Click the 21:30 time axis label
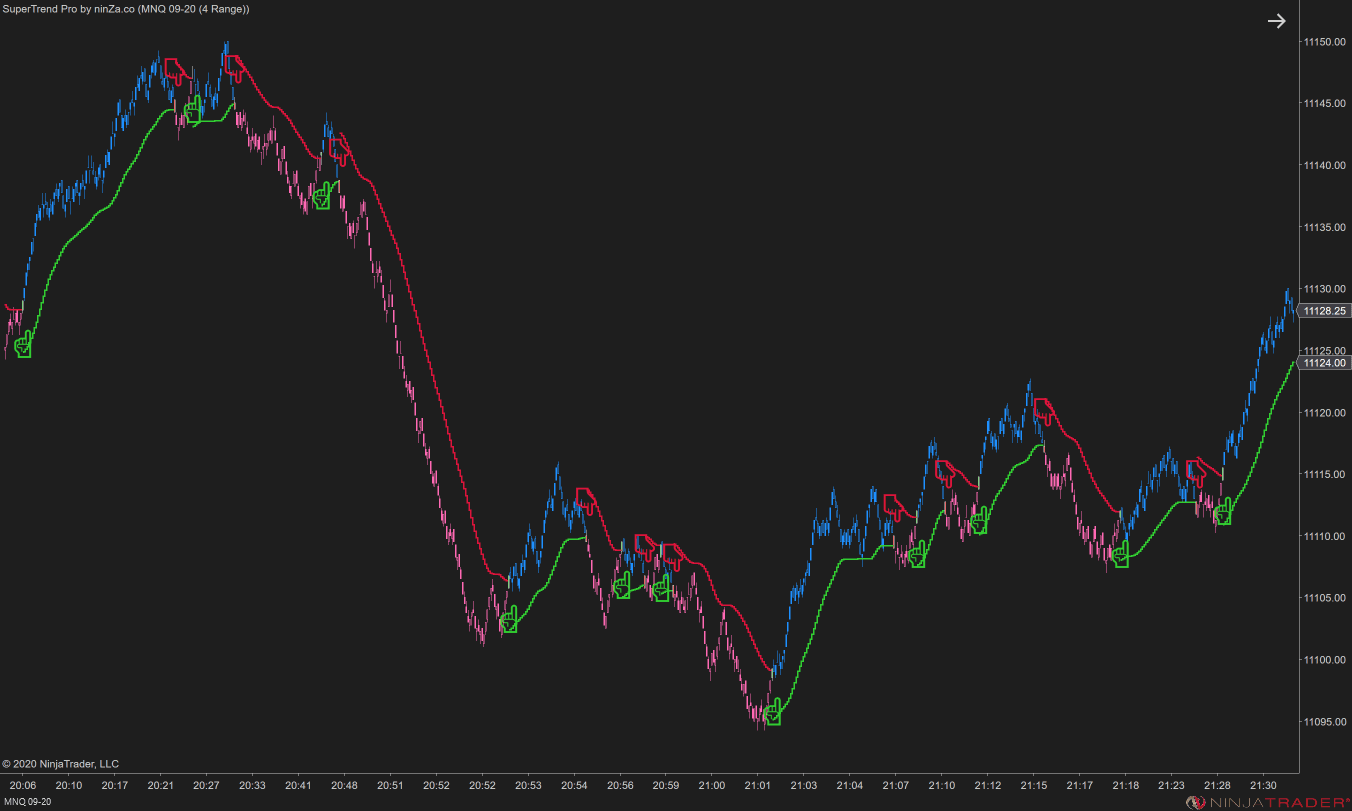Screen dimensions: 1352x811 tap(1264, 786)
